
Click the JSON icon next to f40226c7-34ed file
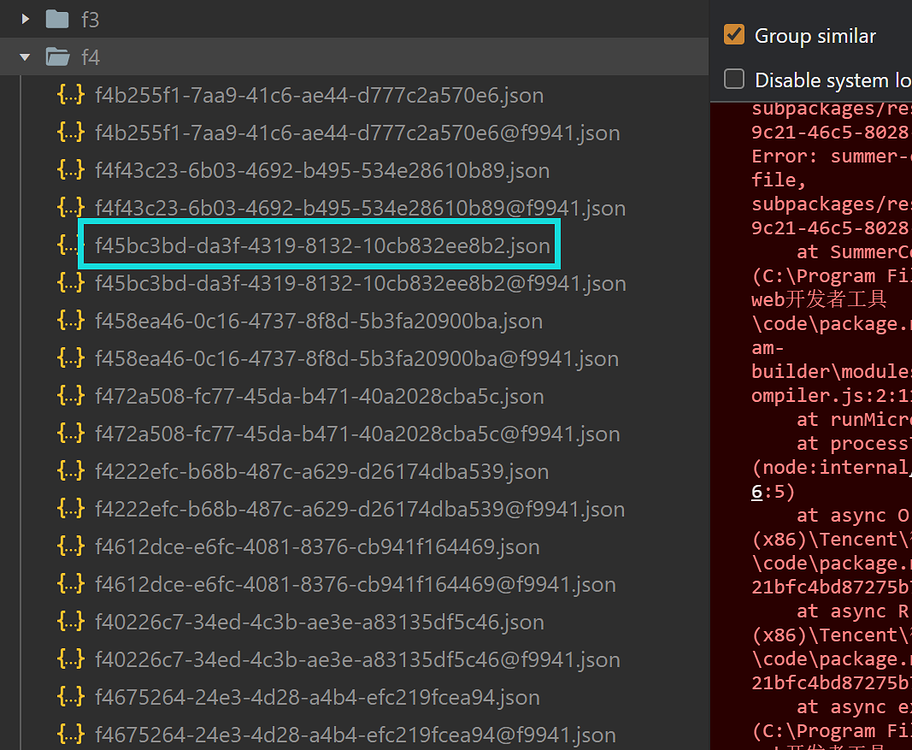pos(68,621)
